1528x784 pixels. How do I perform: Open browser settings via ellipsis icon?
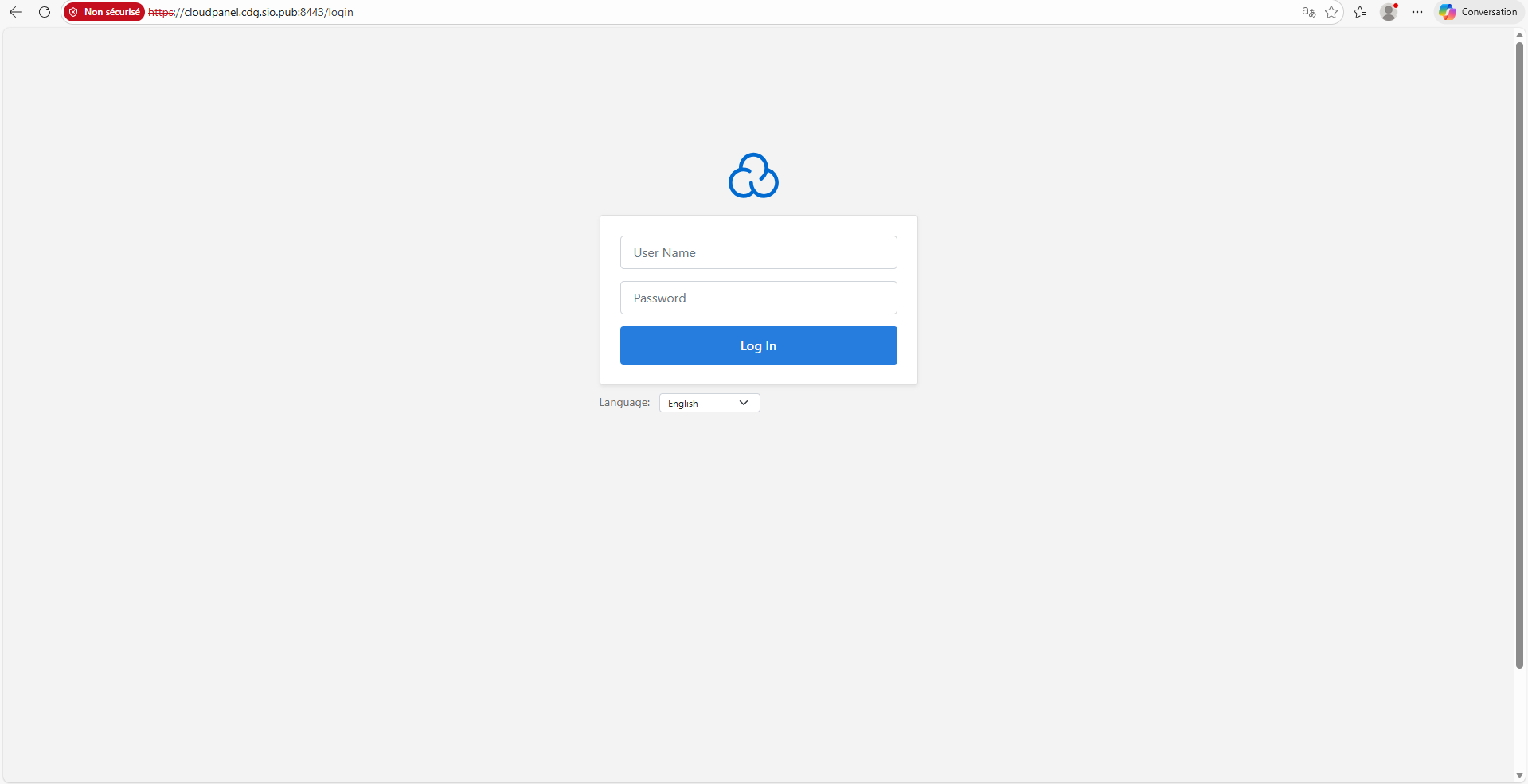coord(1417,12)
